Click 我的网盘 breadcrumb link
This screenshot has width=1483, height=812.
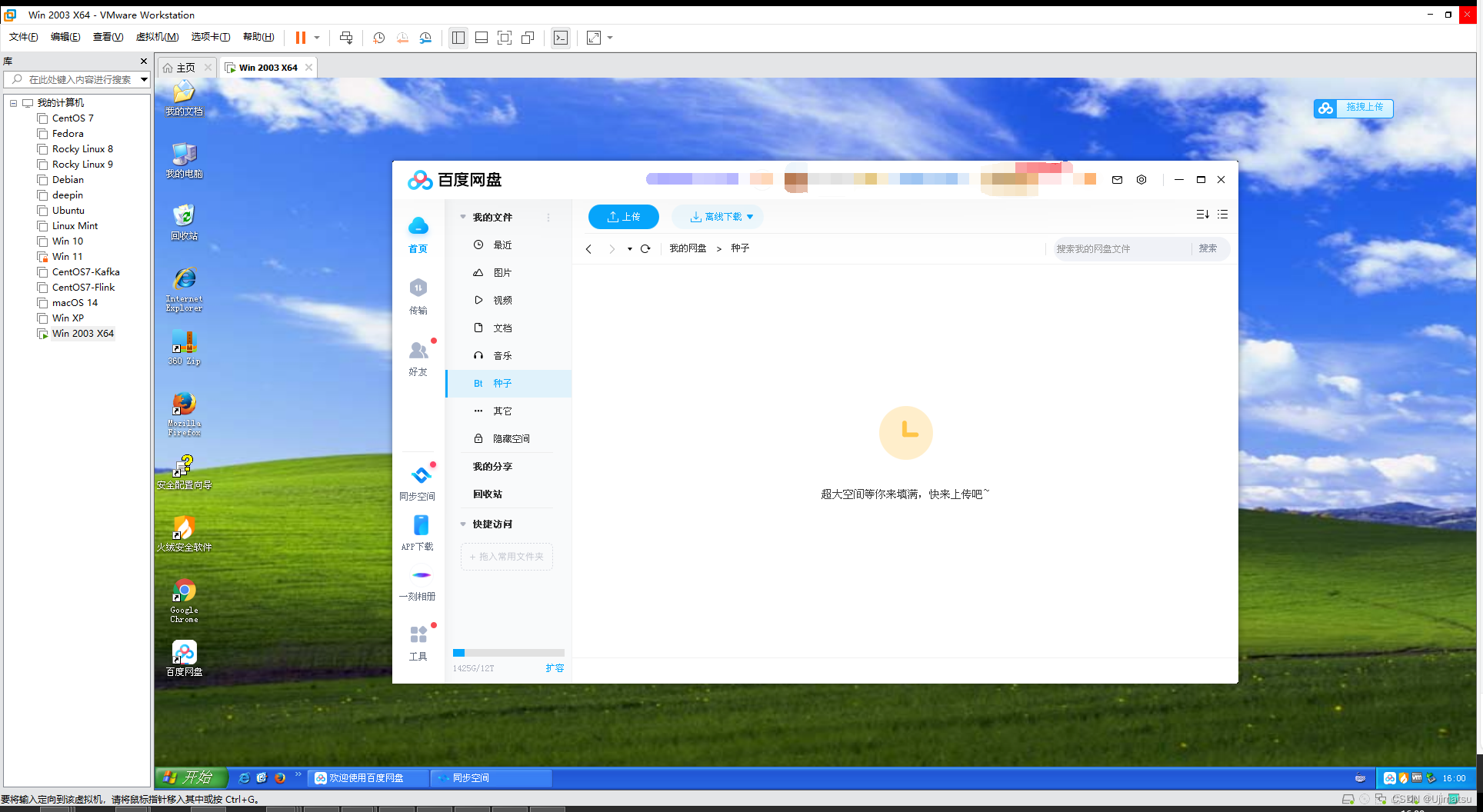click(x=688, y=248)
